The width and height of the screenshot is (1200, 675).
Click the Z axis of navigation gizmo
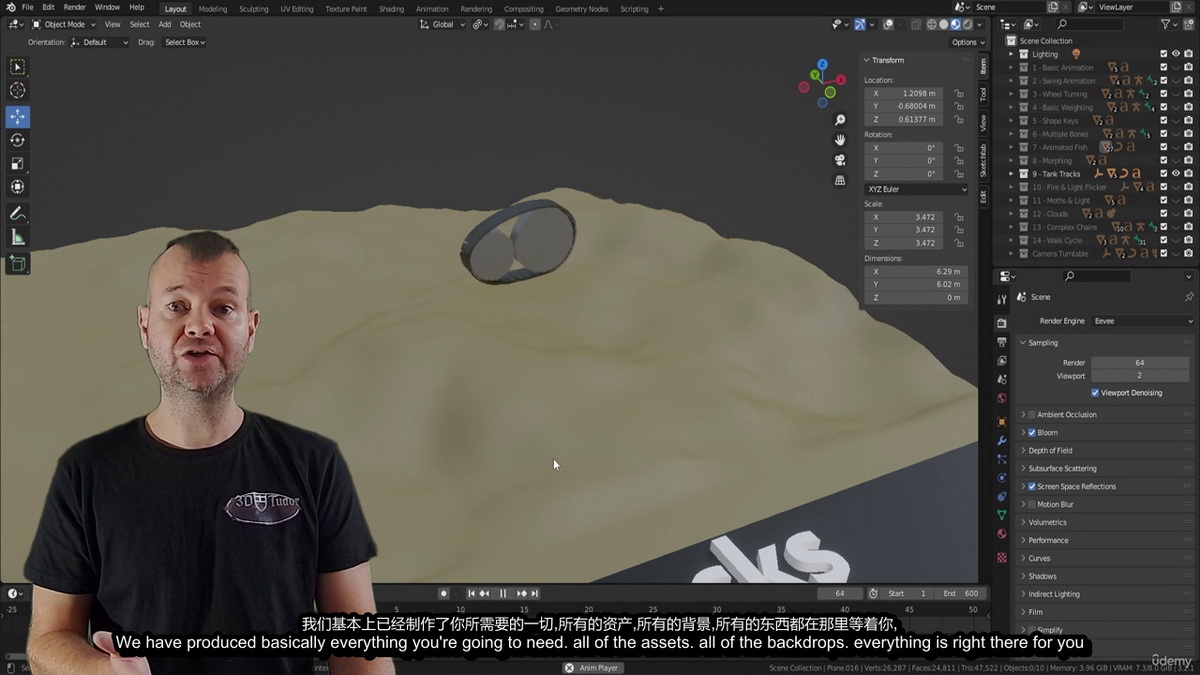822,65
